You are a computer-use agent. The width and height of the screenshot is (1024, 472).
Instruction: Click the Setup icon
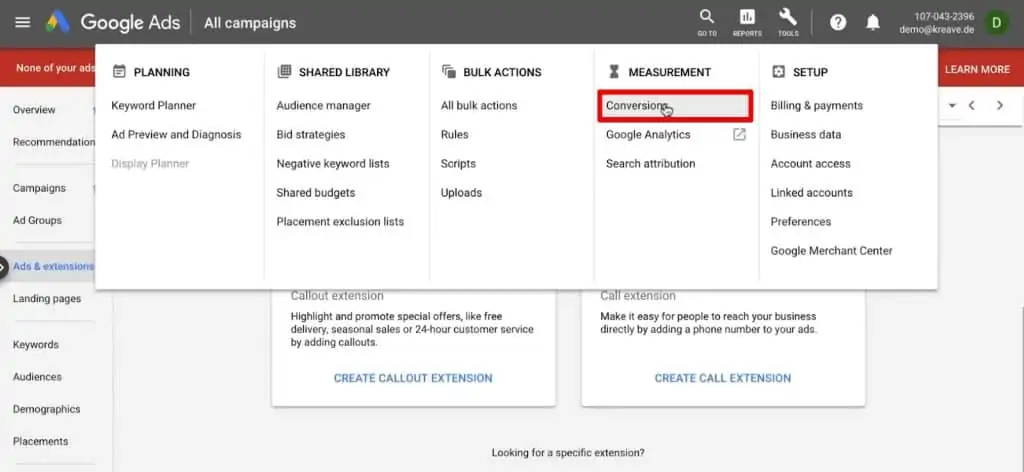click(778, 72)
